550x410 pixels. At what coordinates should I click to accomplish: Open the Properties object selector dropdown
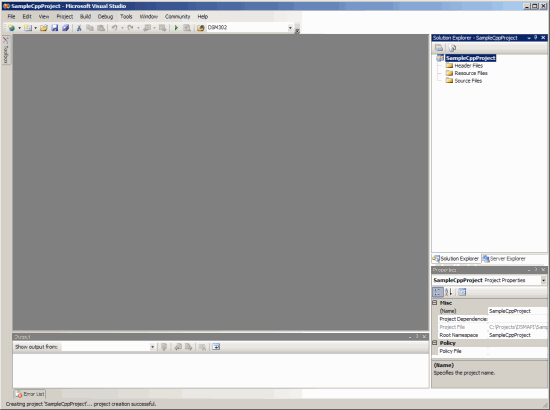click(543, 280)
